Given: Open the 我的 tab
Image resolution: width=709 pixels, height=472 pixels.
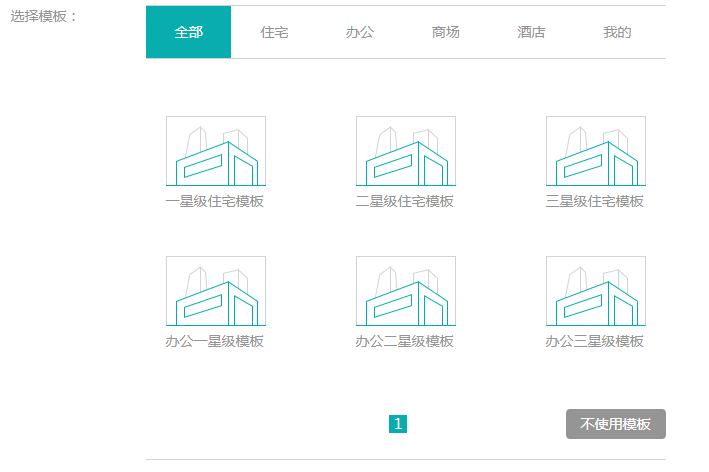Looking at the screenshot, I should [x=617, y=32].
